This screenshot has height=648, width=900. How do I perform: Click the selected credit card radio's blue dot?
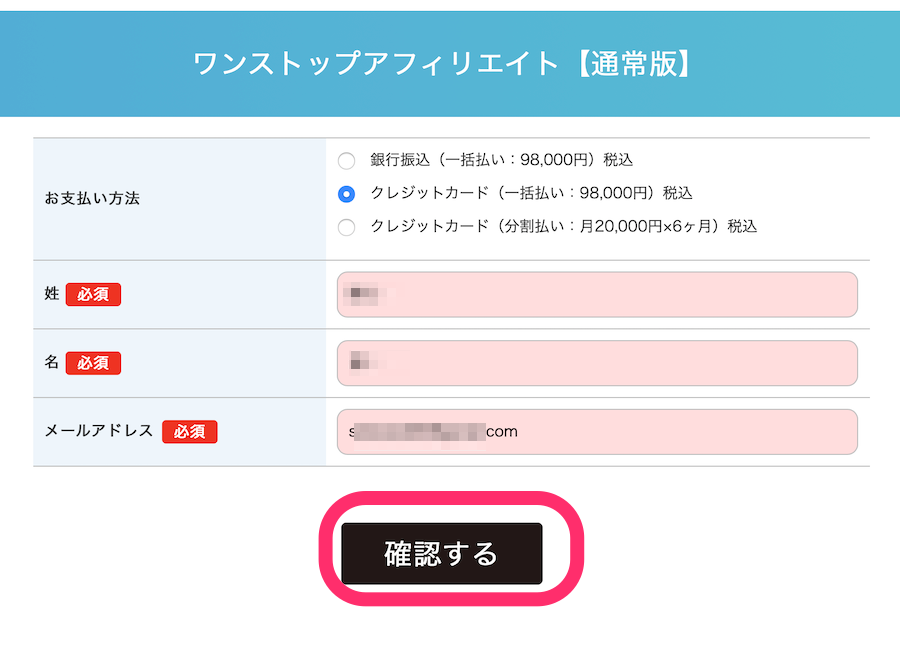point(346,194)
